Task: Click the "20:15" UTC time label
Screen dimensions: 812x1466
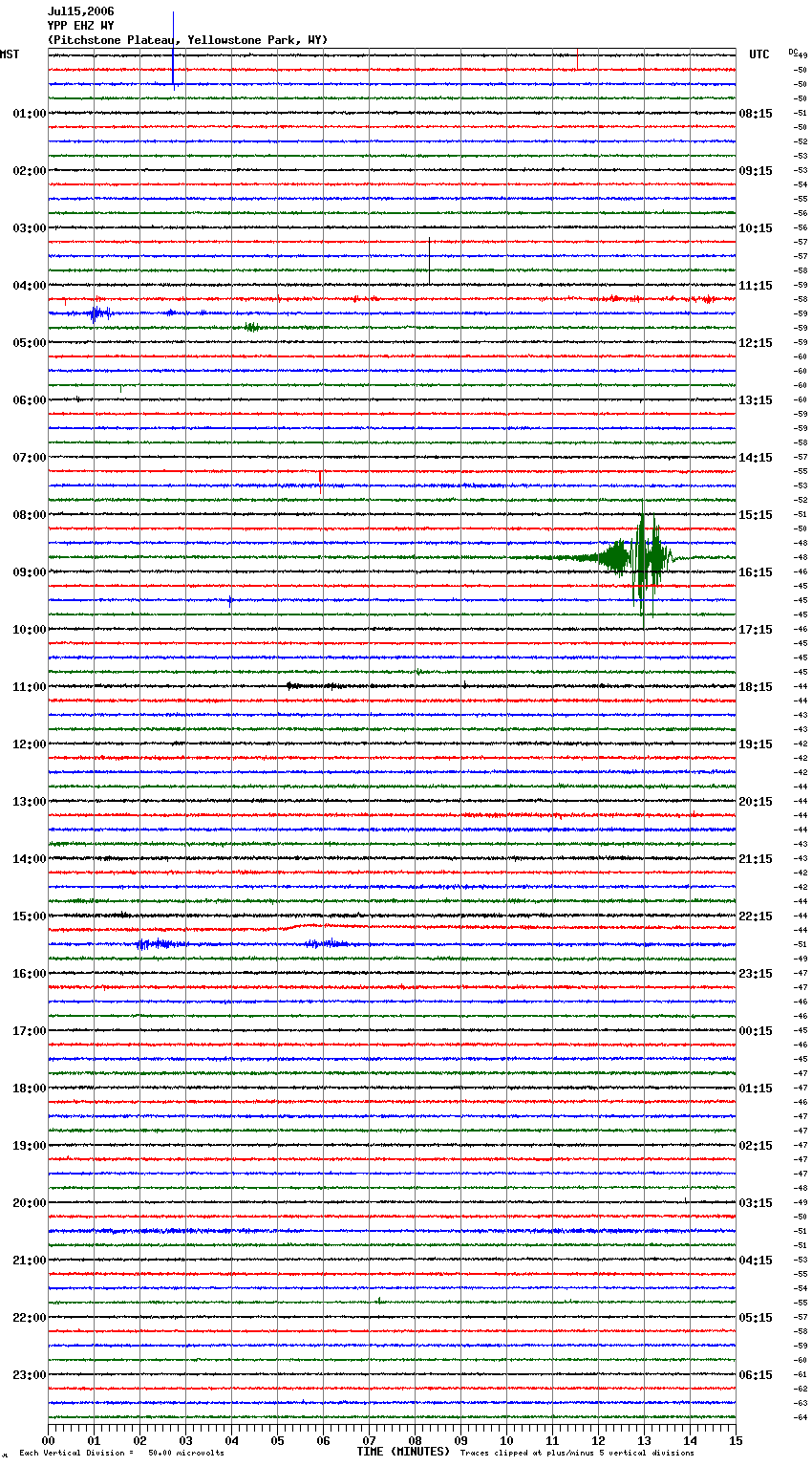Action: [x=756, y=802]
